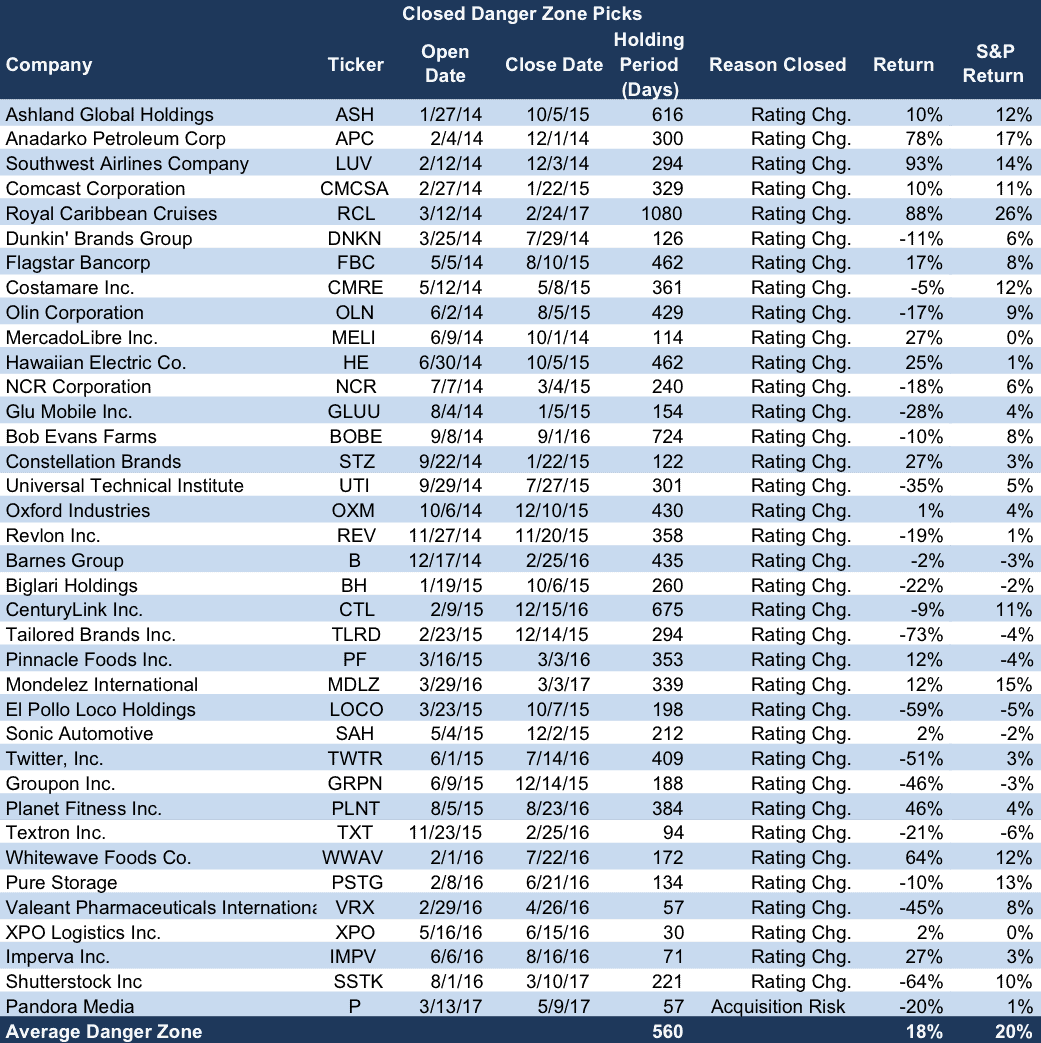
Task: Click the 'Closed Danger Zone Picks' title
Action: 521,13
